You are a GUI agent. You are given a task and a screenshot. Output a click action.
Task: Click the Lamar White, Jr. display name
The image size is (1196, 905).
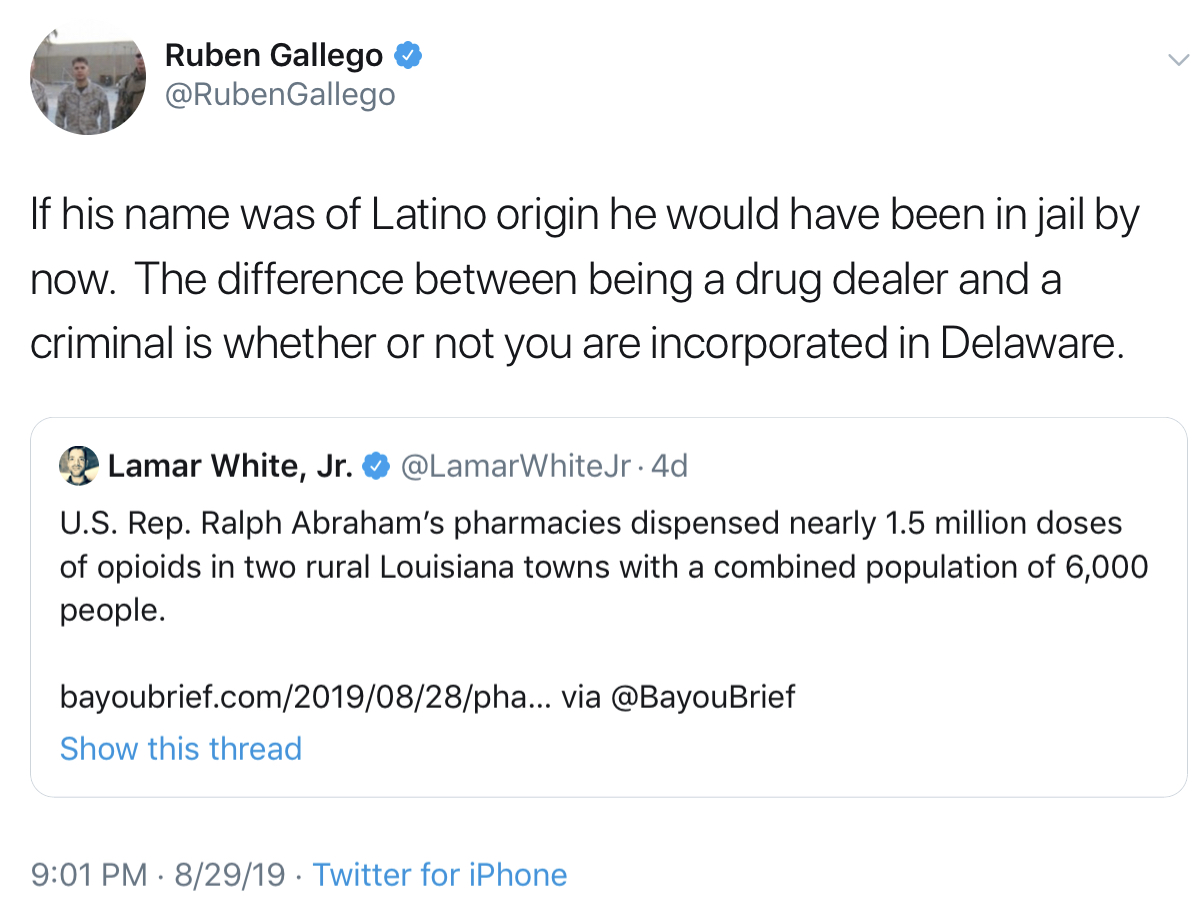(x=229, y=465)
